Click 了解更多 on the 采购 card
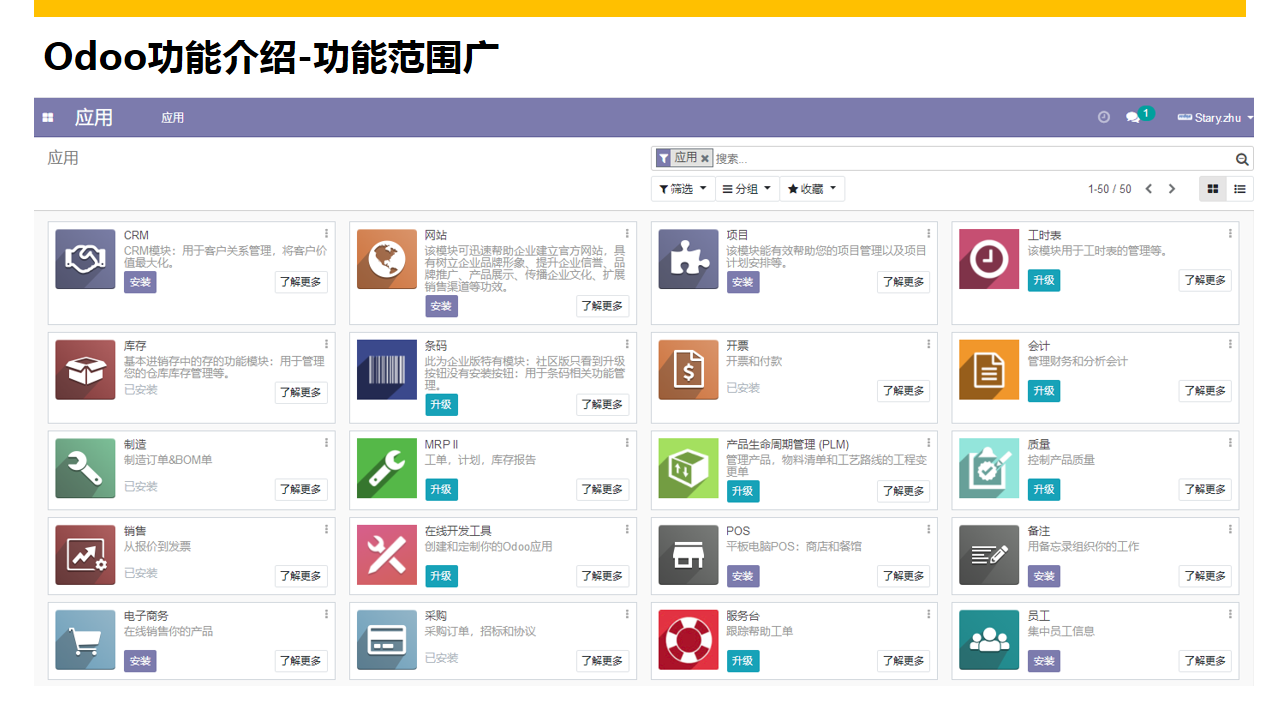The height and width of the screenshot is (720, 1280). point(602,661)
